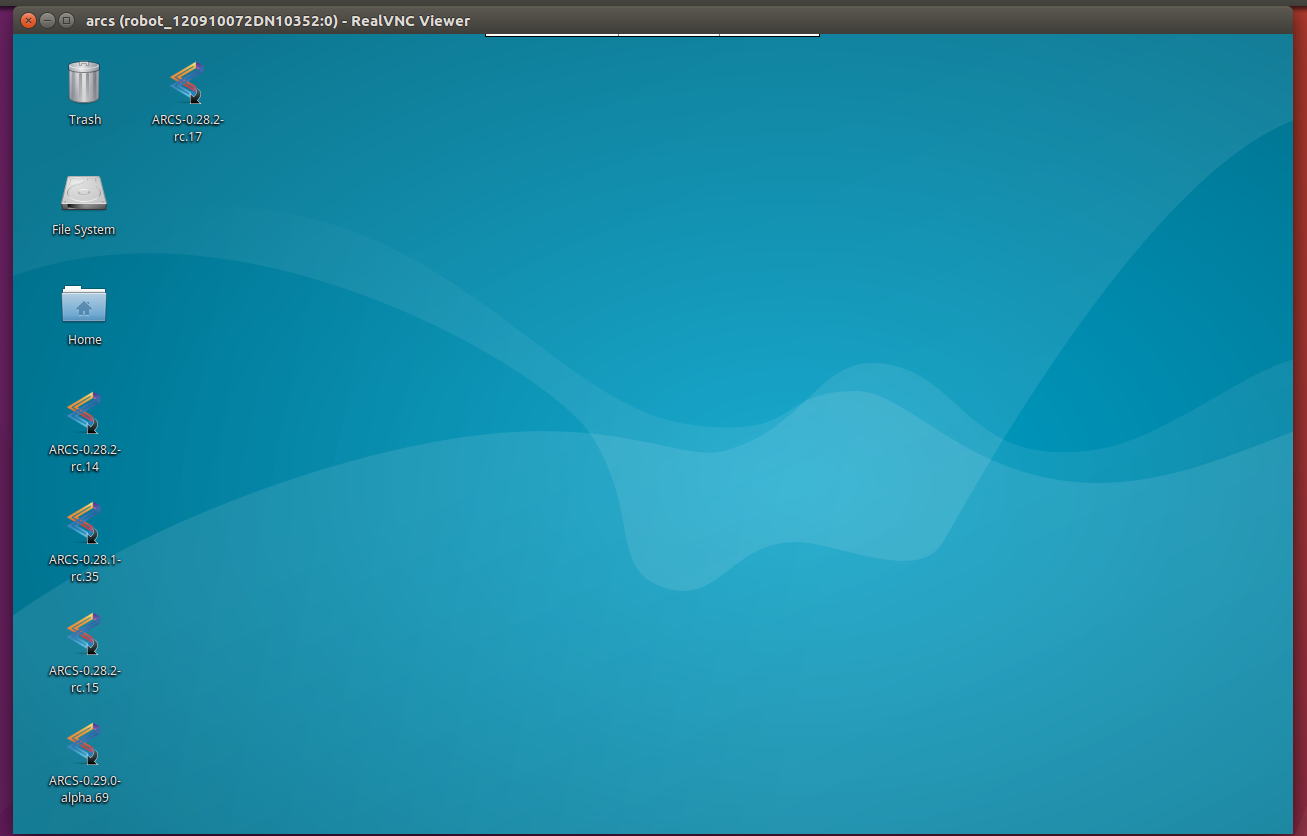
Task: Click the RealVNC Viewer title bar text
Action: [x=278, y=21]
